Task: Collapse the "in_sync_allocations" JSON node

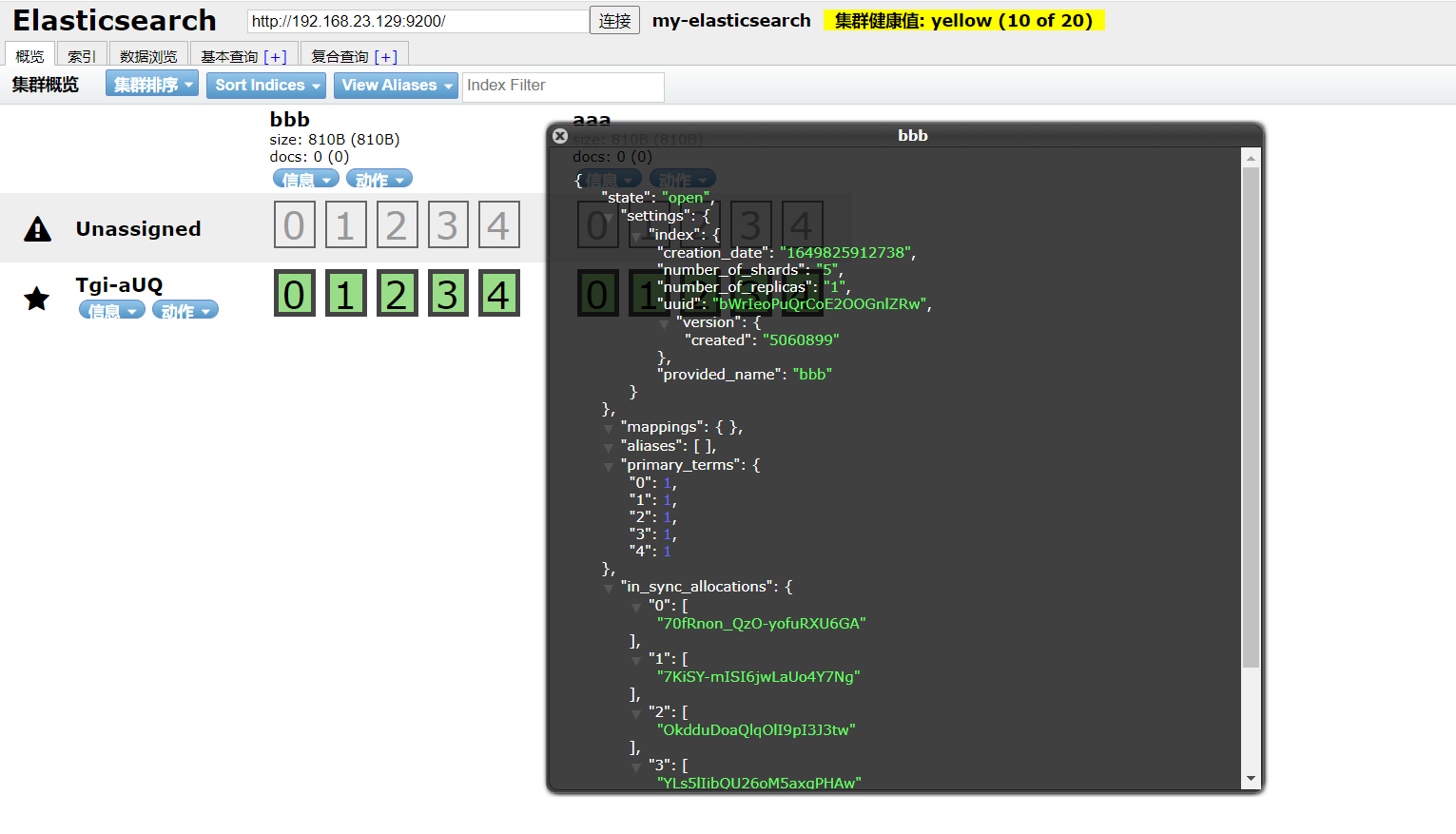Action: (609, 589)
